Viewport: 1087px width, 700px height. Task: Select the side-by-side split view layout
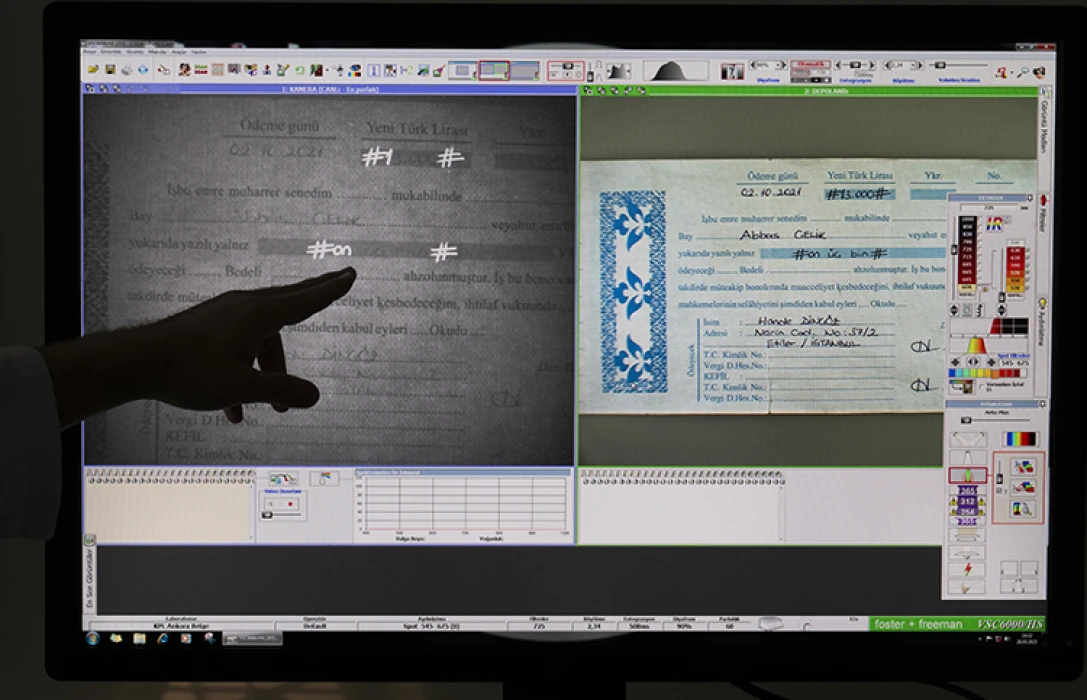point(494,70)
